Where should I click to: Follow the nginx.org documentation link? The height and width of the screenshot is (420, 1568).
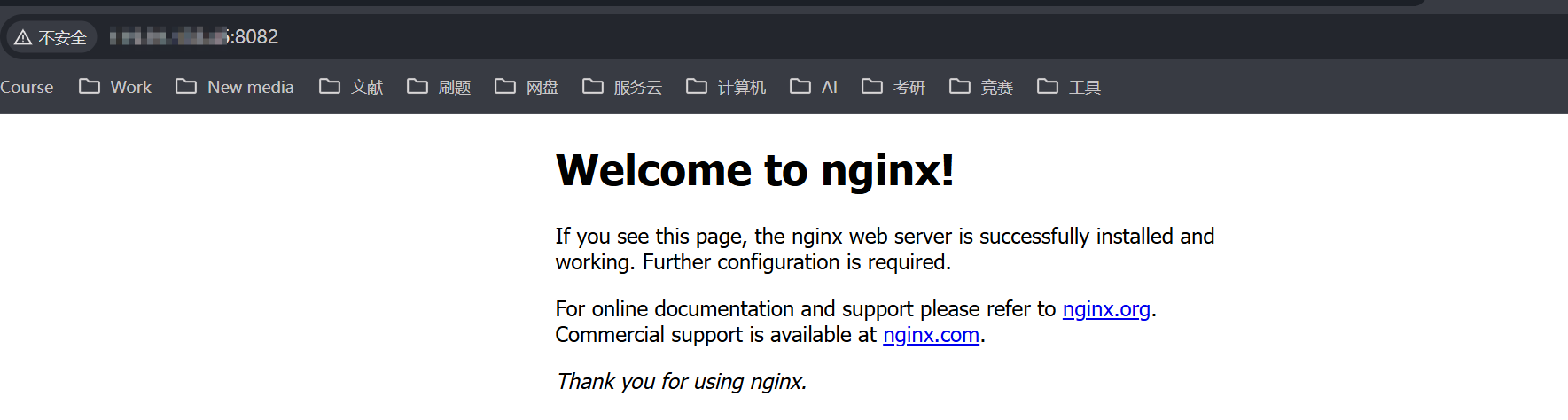tap(1106, 309)
